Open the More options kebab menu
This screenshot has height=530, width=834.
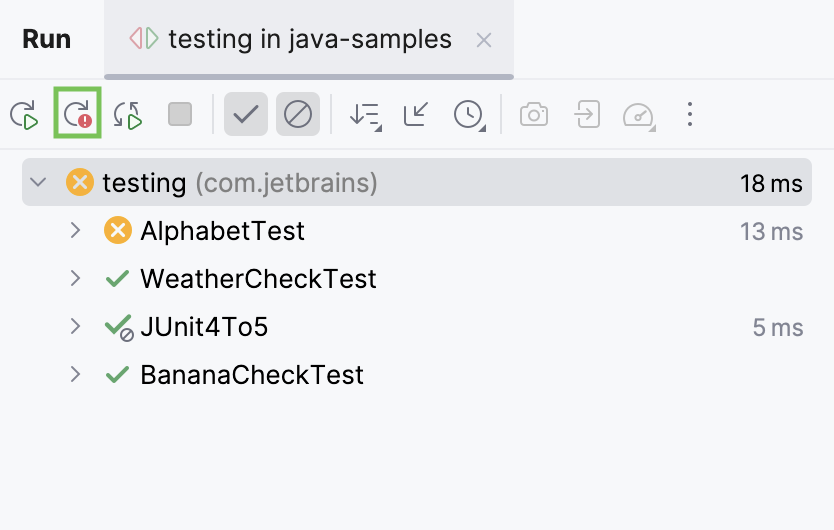click(689, 115)
